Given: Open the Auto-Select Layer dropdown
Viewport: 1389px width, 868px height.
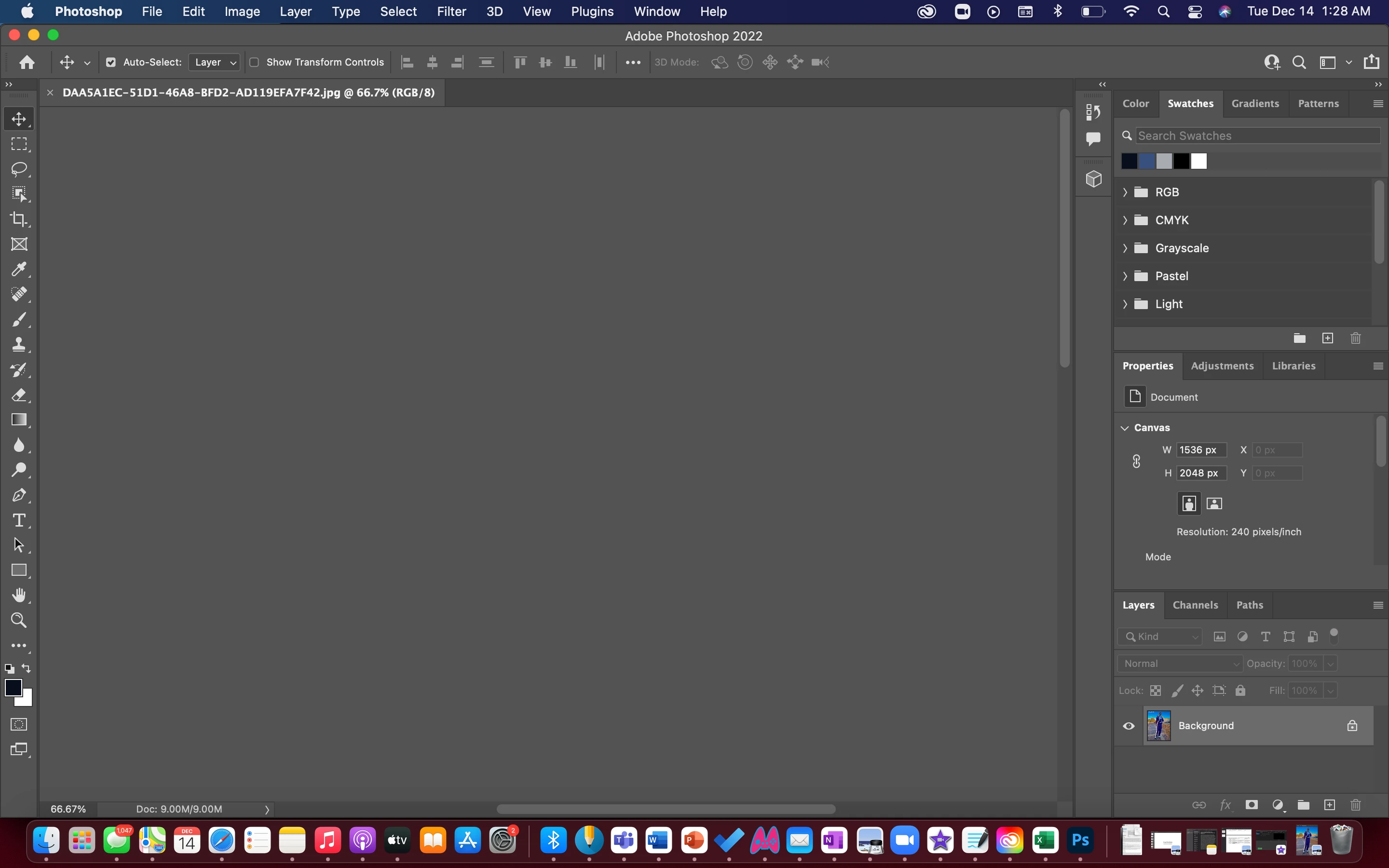Looking at the screenshot, I should coord(215,62).
